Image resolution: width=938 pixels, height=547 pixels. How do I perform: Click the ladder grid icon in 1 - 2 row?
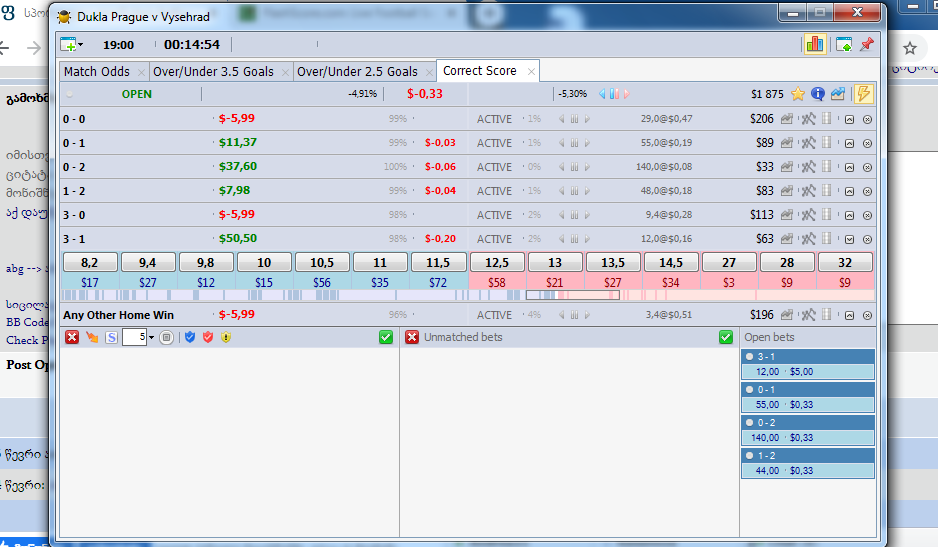point(827,190)
